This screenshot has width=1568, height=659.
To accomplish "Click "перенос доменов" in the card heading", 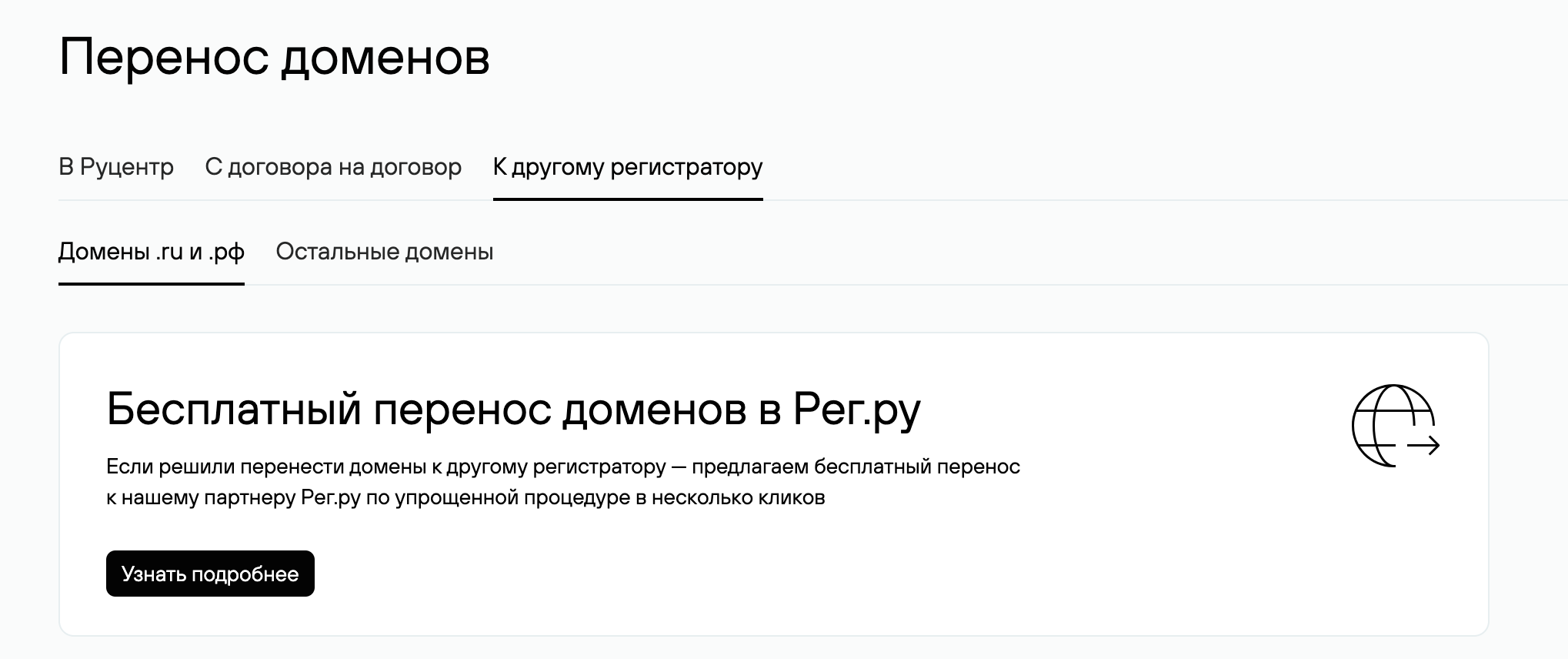I will coord(560,409).
